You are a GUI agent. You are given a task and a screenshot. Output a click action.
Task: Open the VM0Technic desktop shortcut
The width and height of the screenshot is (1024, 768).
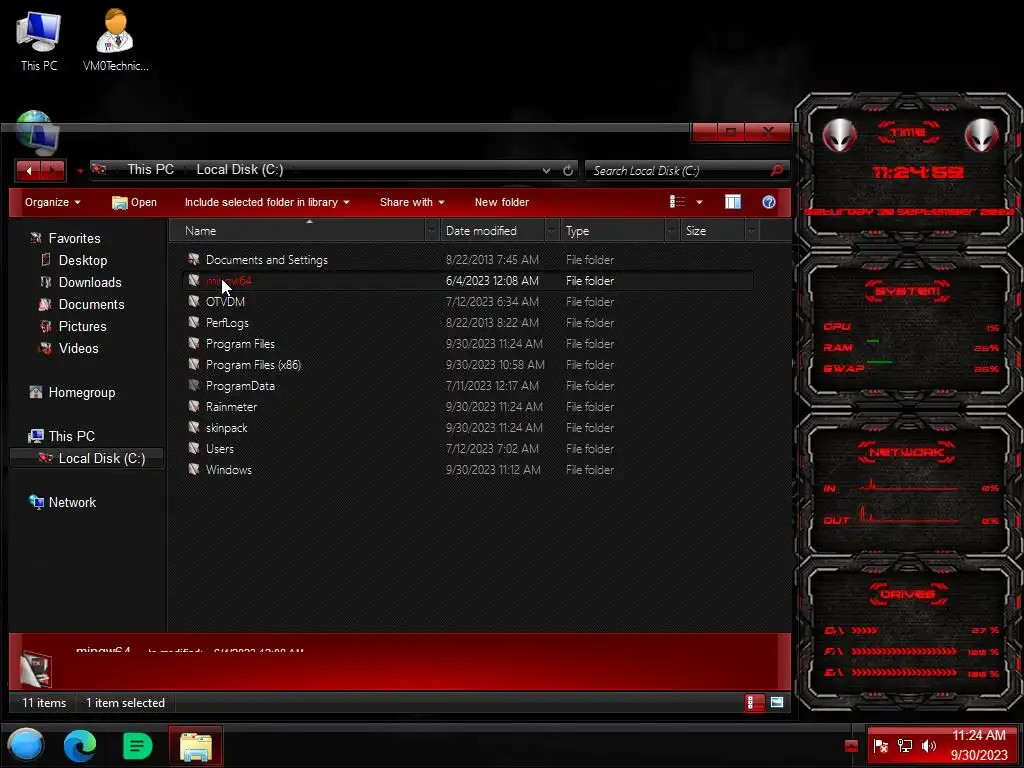pos(115,40)
